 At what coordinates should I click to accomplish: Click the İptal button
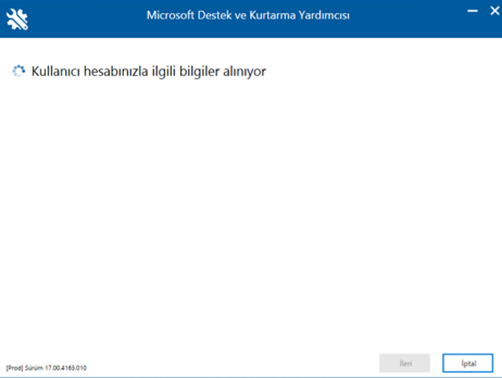click(x=468, y=363)
